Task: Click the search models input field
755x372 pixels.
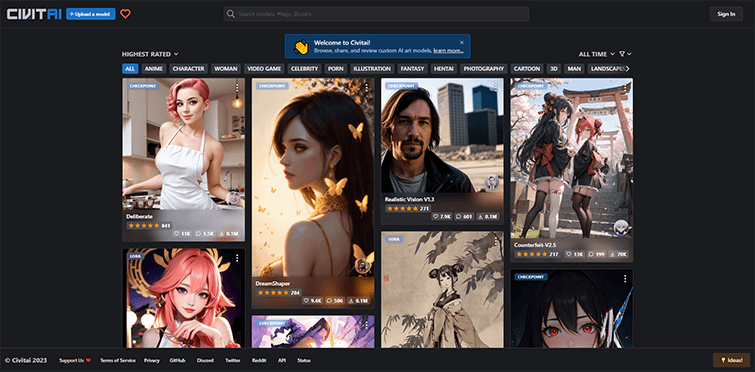Action: [x=376, y=14]
